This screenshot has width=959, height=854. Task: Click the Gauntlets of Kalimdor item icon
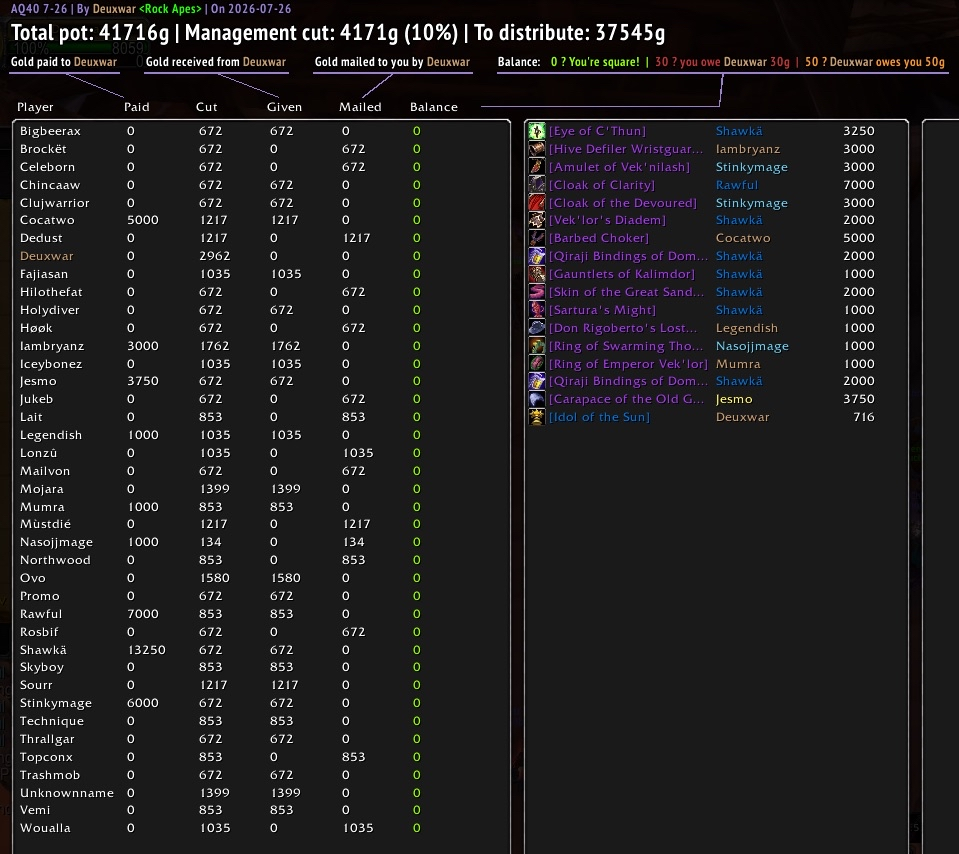click(x=536, y=274)
